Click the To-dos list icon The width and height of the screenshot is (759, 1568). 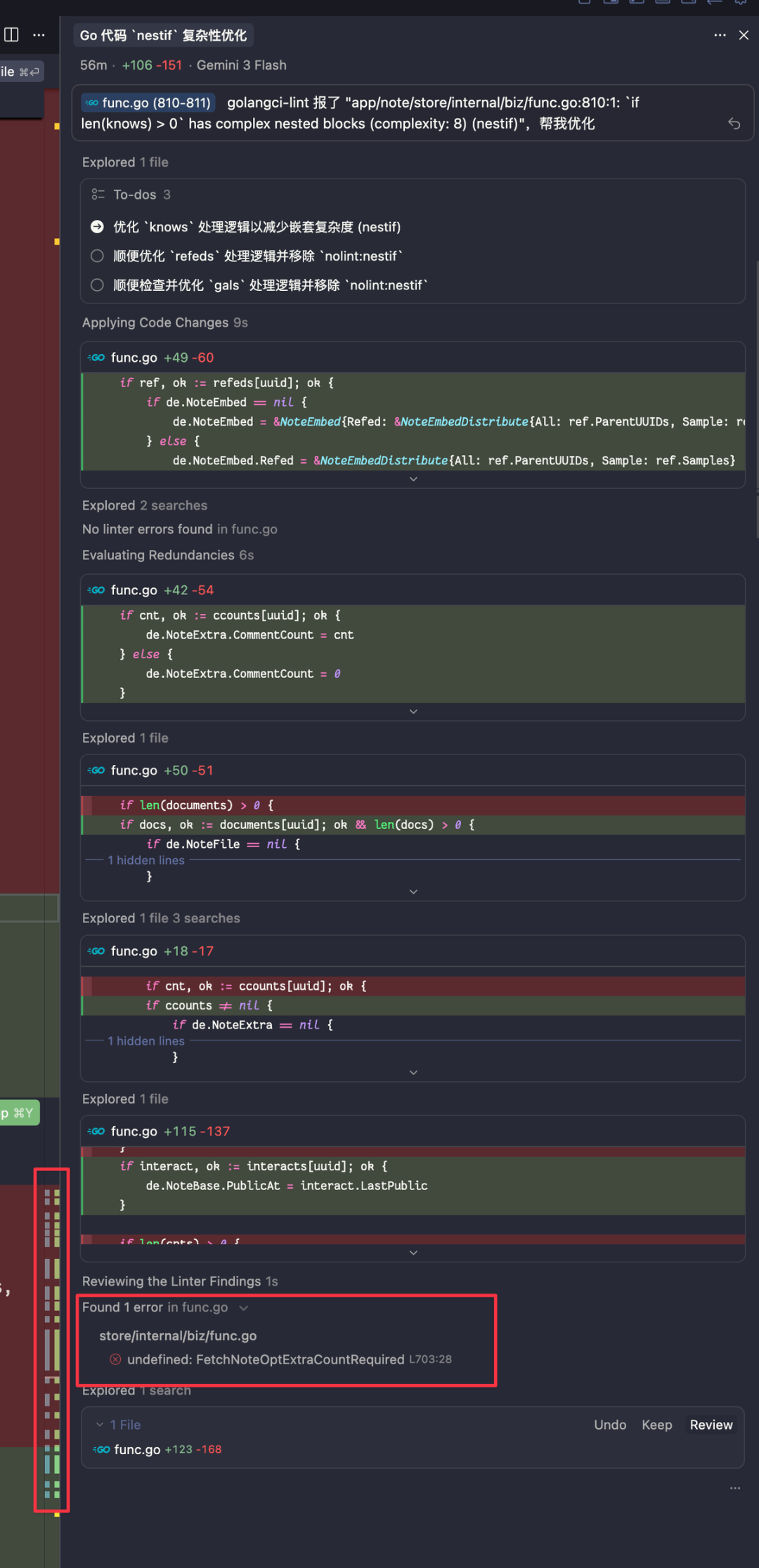[x=98, y=195]
